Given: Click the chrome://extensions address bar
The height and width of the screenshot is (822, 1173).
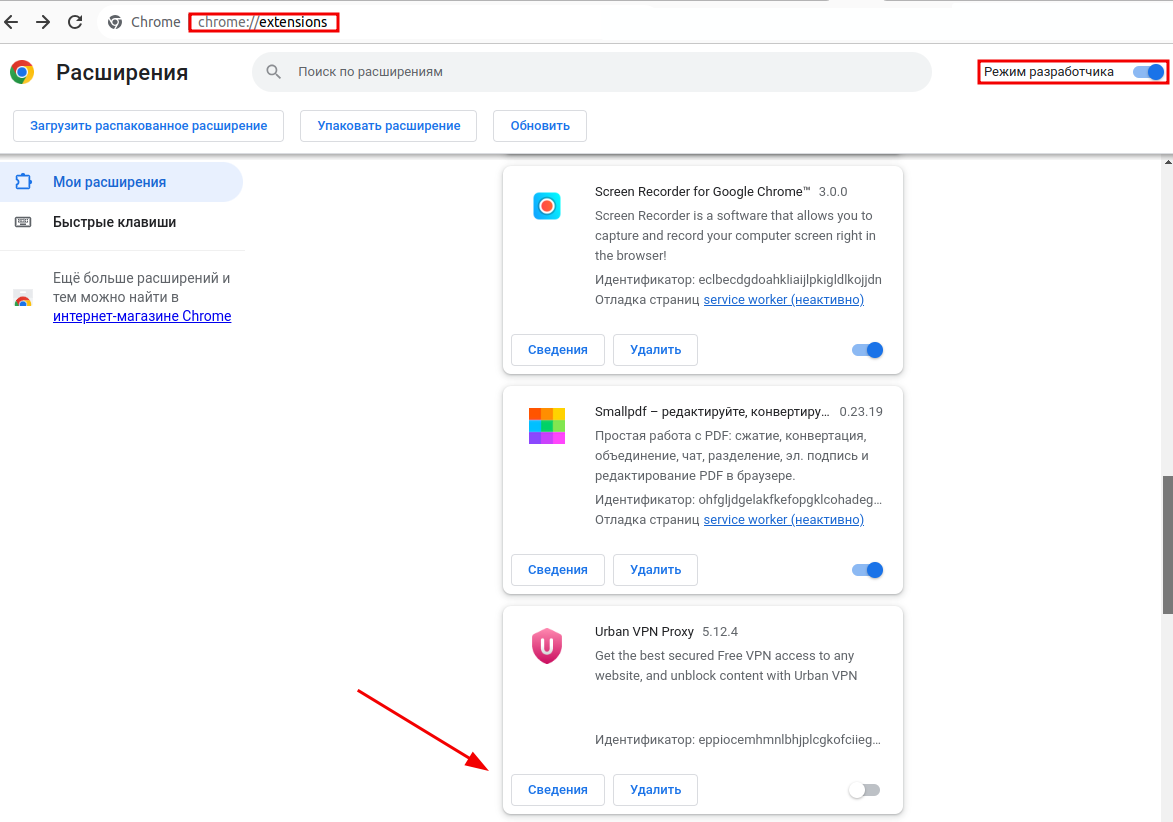Looking at the screenshot, I should point(263,22).
